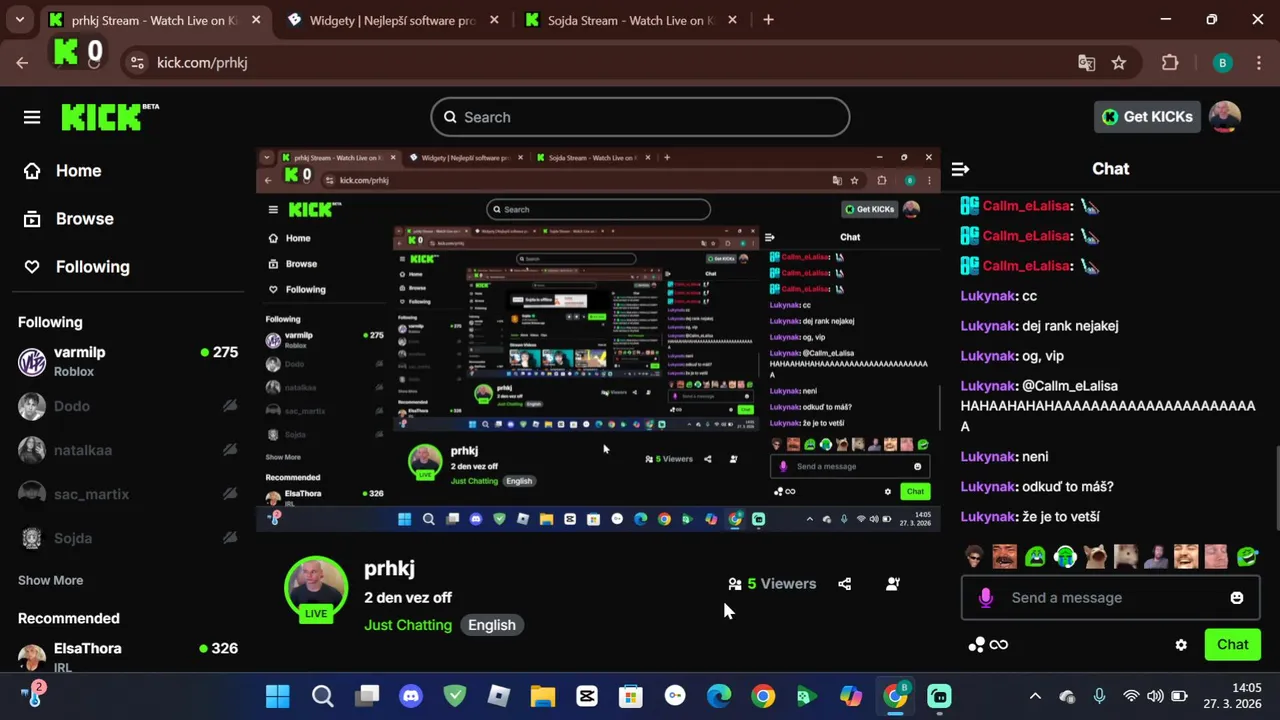Click the follow user icon
The width and height of the screenshot is (1280, 720).
point(893,584)
